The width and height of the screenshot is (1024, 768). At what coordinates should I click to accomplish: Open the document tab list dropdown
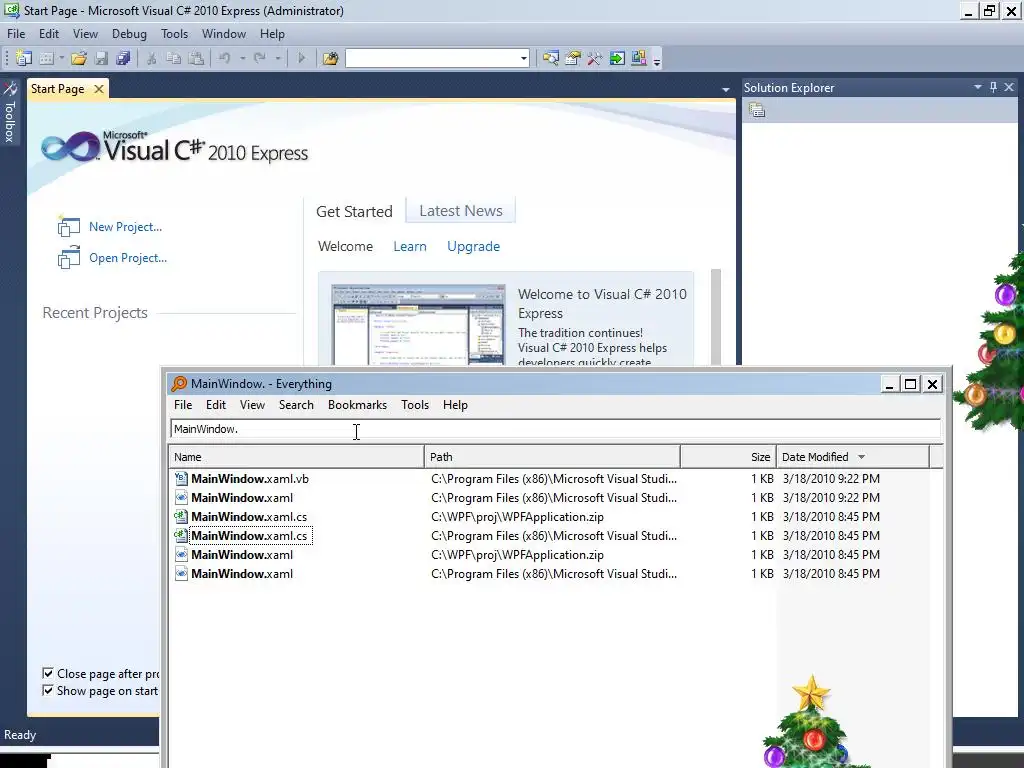726,89
